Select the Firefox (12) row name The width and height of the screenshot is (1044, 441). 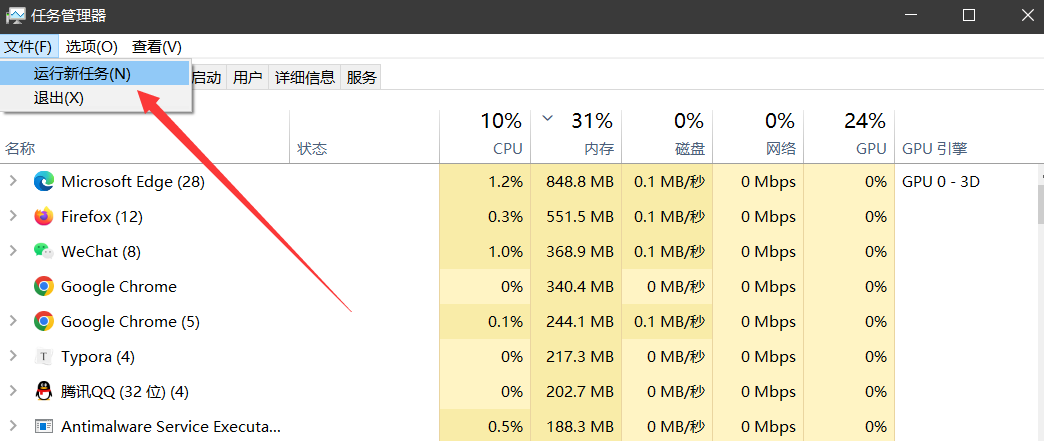coord(102,217)
